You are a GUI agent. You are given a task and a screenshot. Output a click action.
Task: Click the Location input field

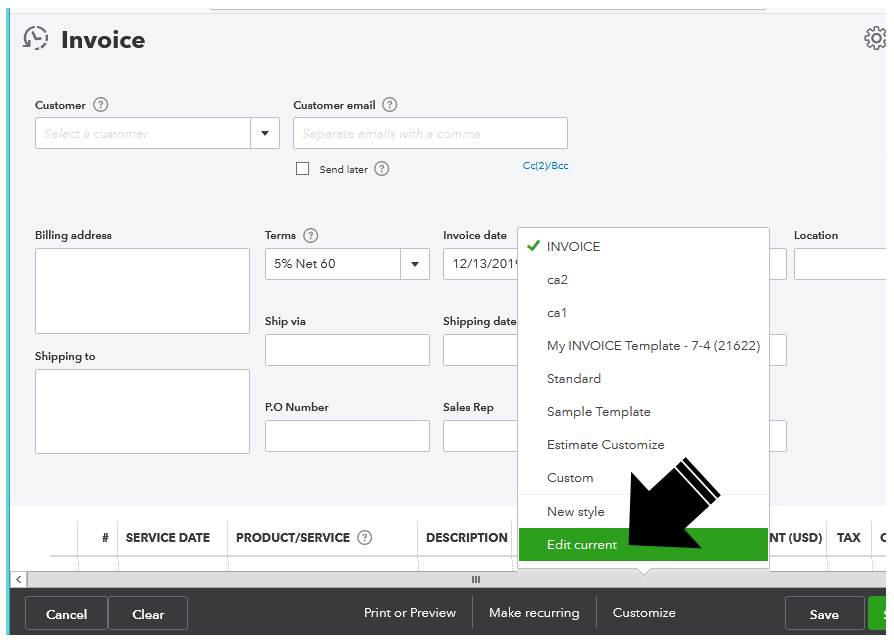(840, 264)
